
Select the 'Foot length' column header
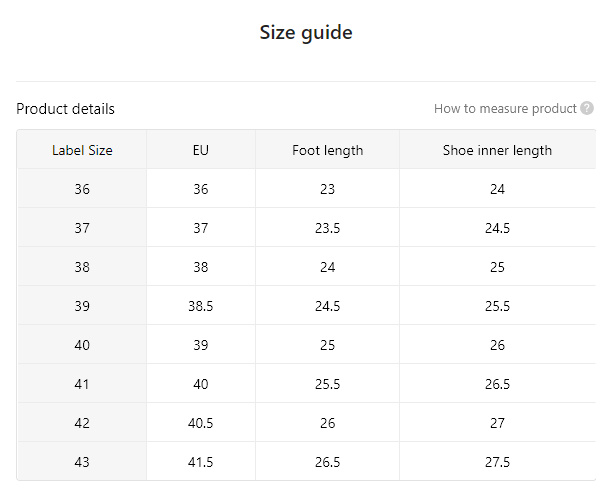327,150
